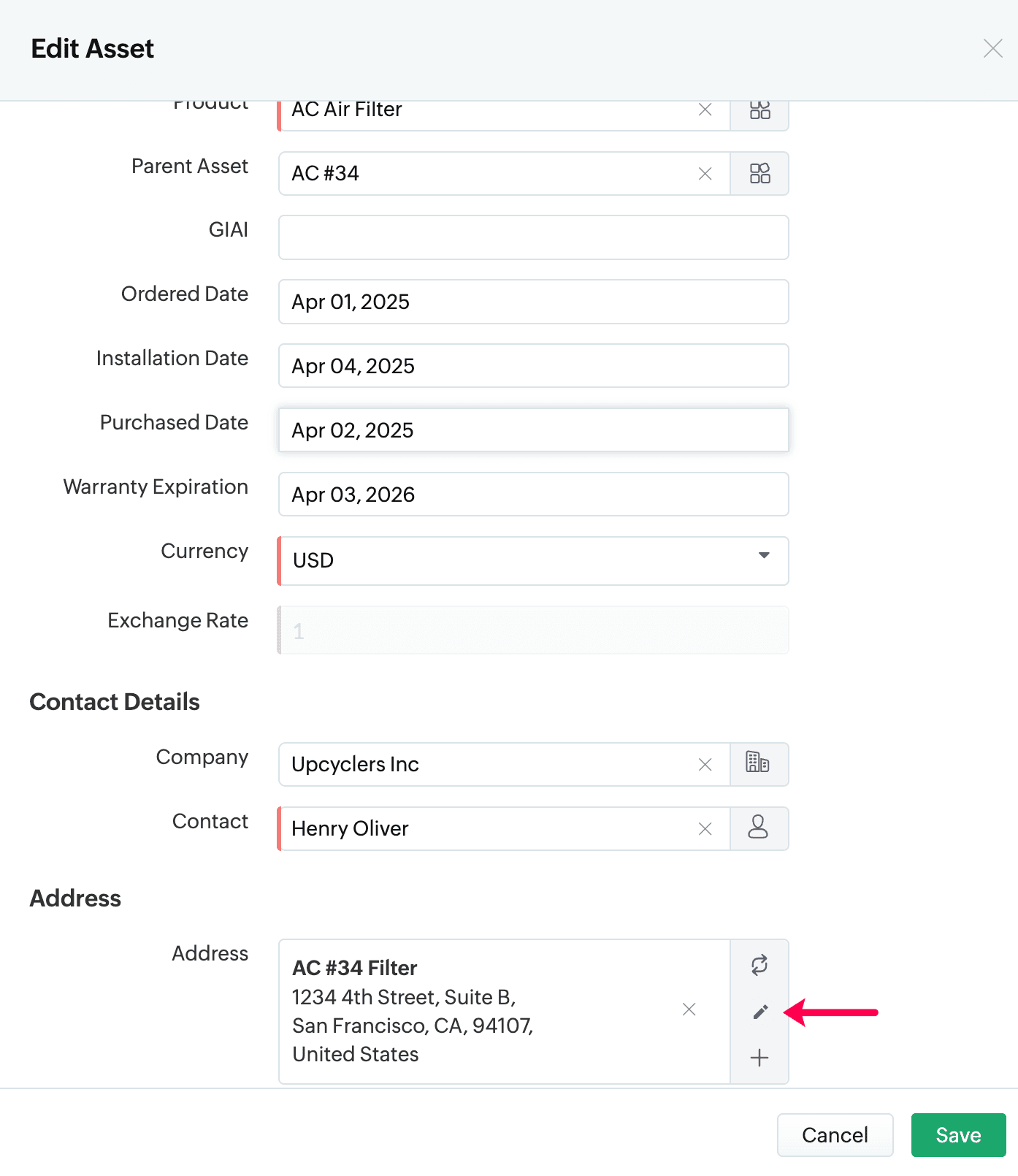This screenshot has width=1018, height=1176.
Task: Clear the AC Air Filter product value
Action: pyautogui.click(x=705, y=110)
